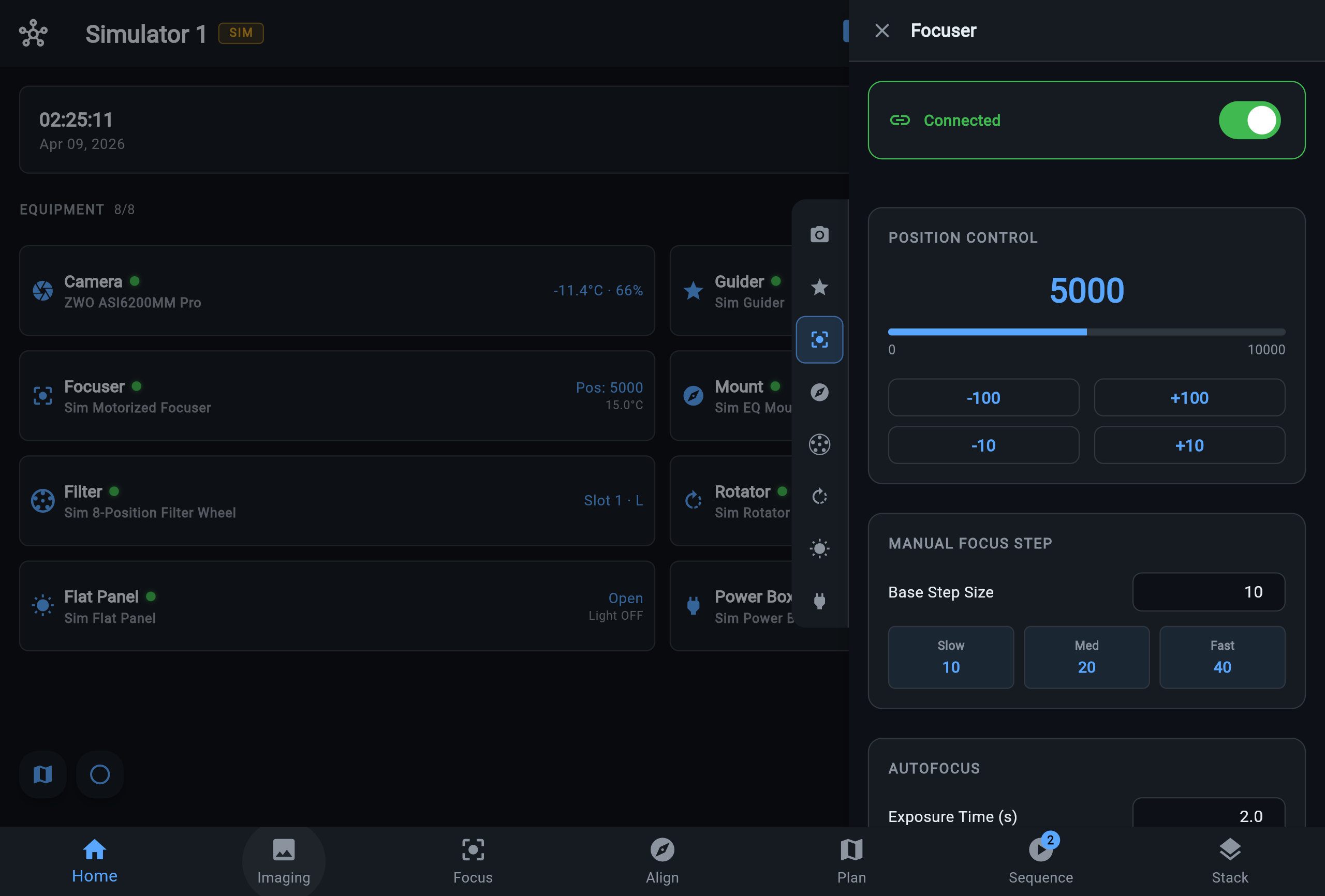Click the Flat Panel card sun icon

(43, 605)
